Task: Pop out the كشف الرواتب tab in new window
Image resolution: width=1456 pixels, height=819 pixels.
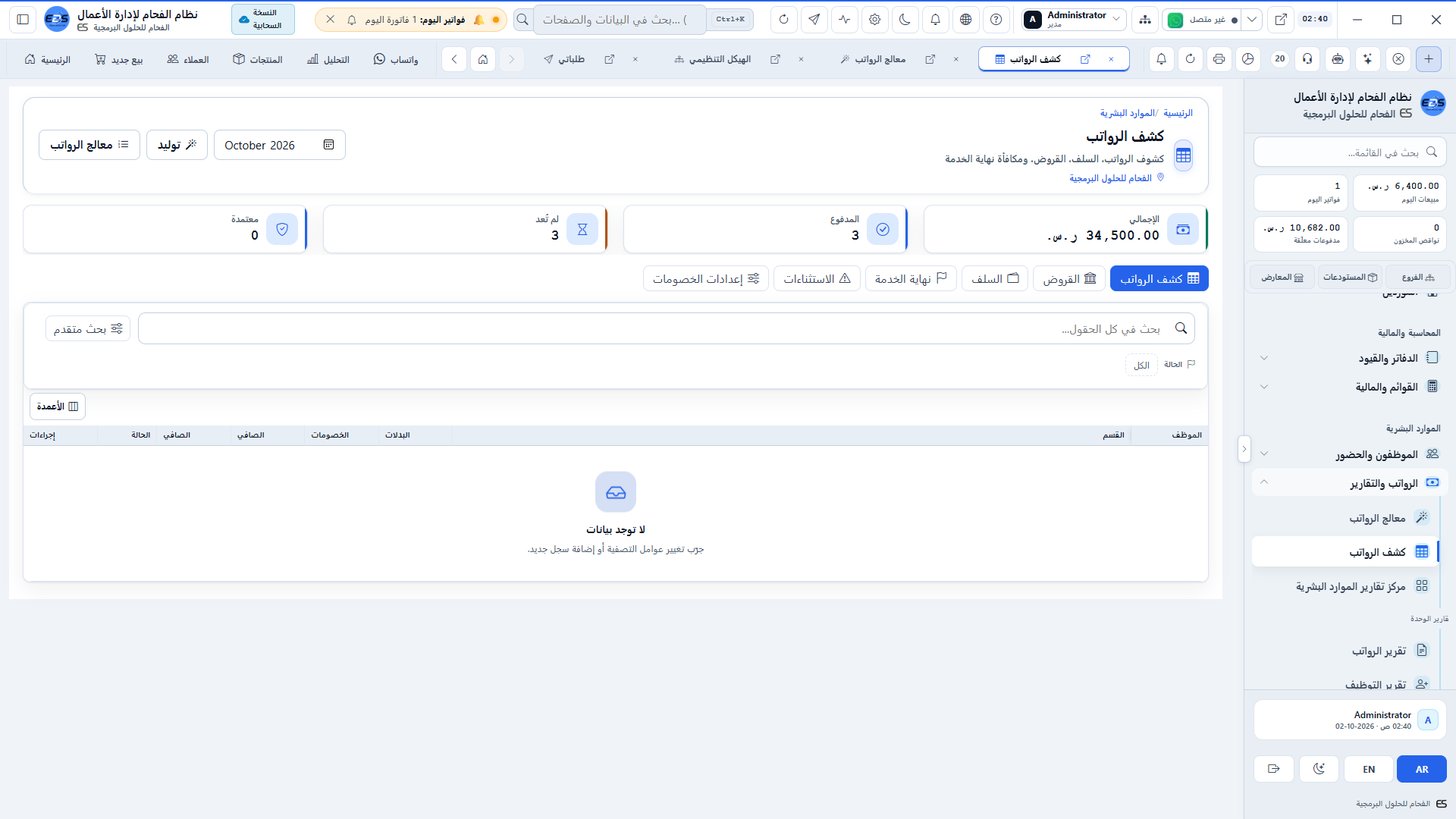Action: tap(1085, 59)
